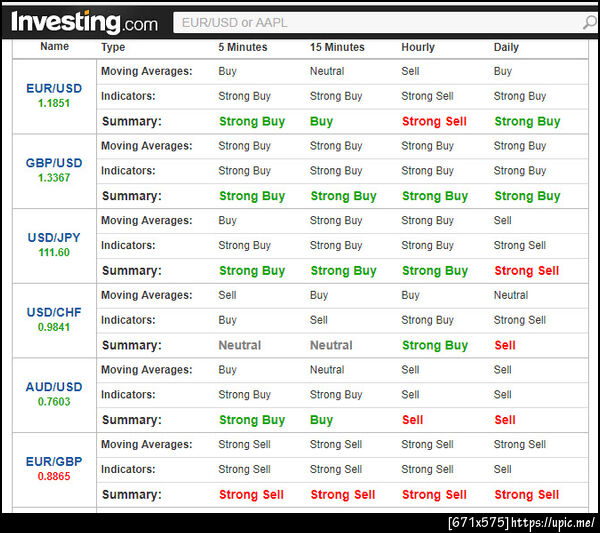Select the Daily column header

pyautogui.click(x=506, y=47)
